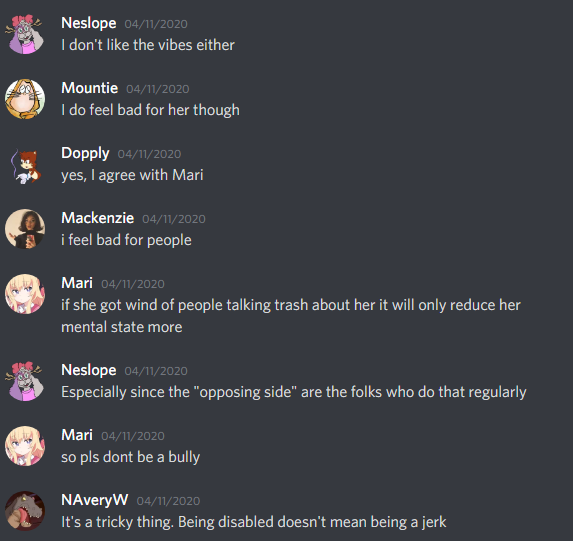Open NAveryW's dinosaur avatar
The height and width of the screenshot is (541, 573).
(x=25, y=511)
